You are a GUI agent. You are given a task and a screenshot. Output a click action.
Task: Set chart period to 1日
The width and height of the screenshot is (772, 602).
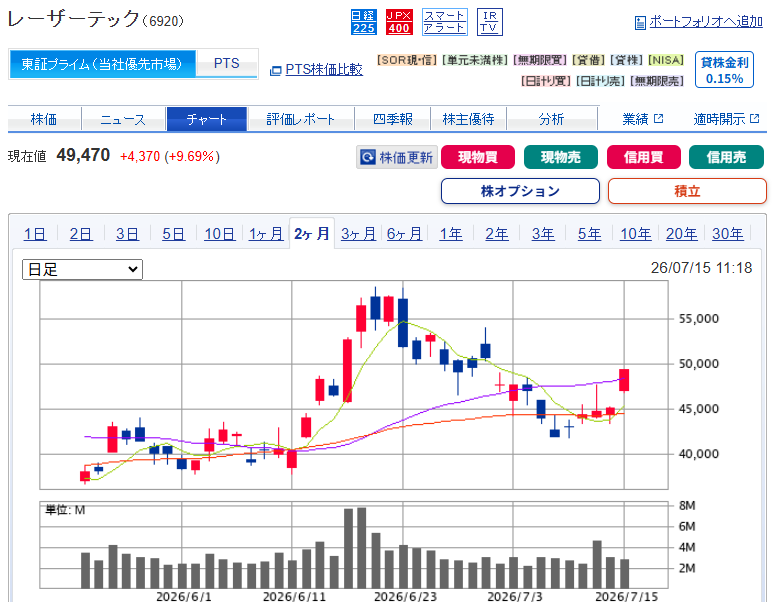[35, 234]
